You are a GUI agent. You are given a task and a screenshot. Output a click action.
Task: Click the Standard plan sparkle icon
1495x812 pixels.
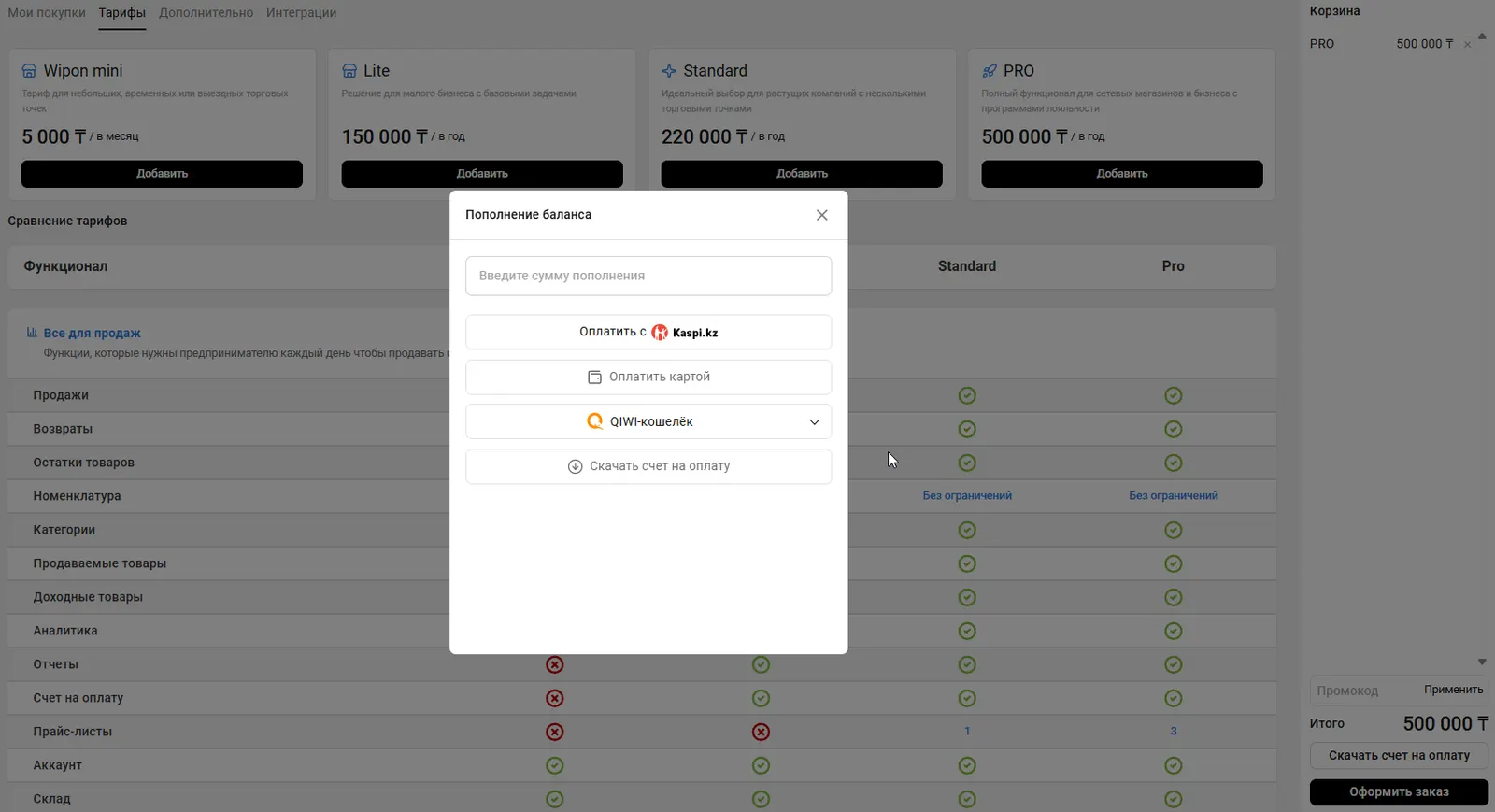[x=669, y=71]
